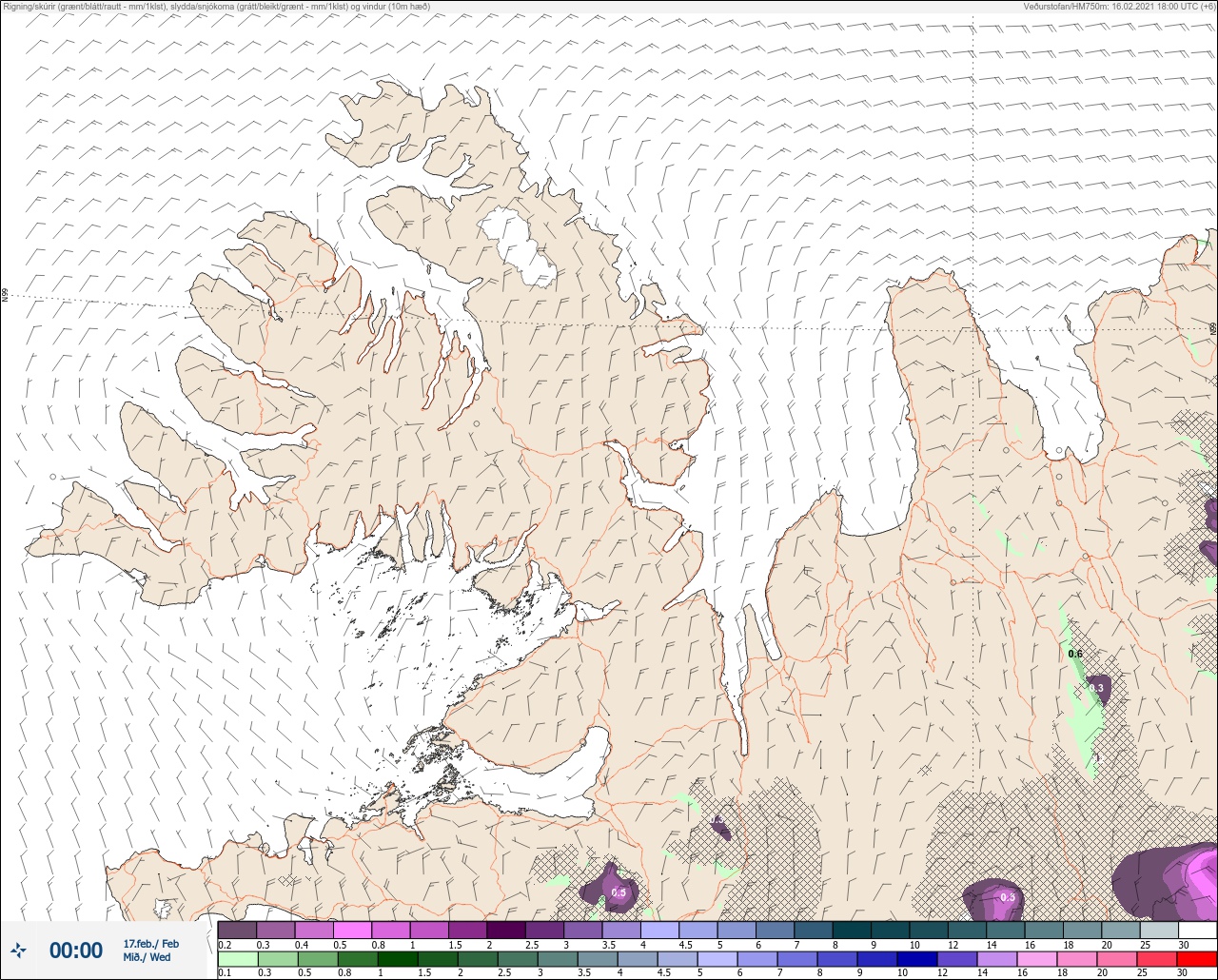Click the pale green first swatch in the rain legend
The height and width of the screenshot is (980, 1218).
[x=237, y=959]
